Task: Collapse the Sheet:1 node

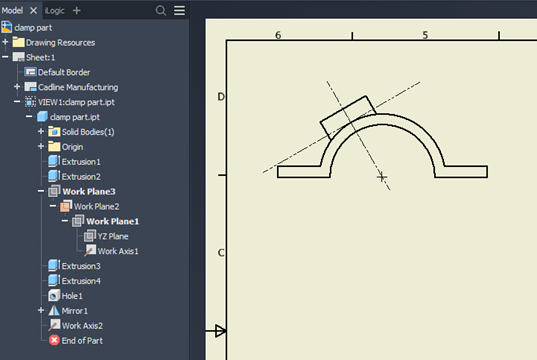Action: click(5, 57)
